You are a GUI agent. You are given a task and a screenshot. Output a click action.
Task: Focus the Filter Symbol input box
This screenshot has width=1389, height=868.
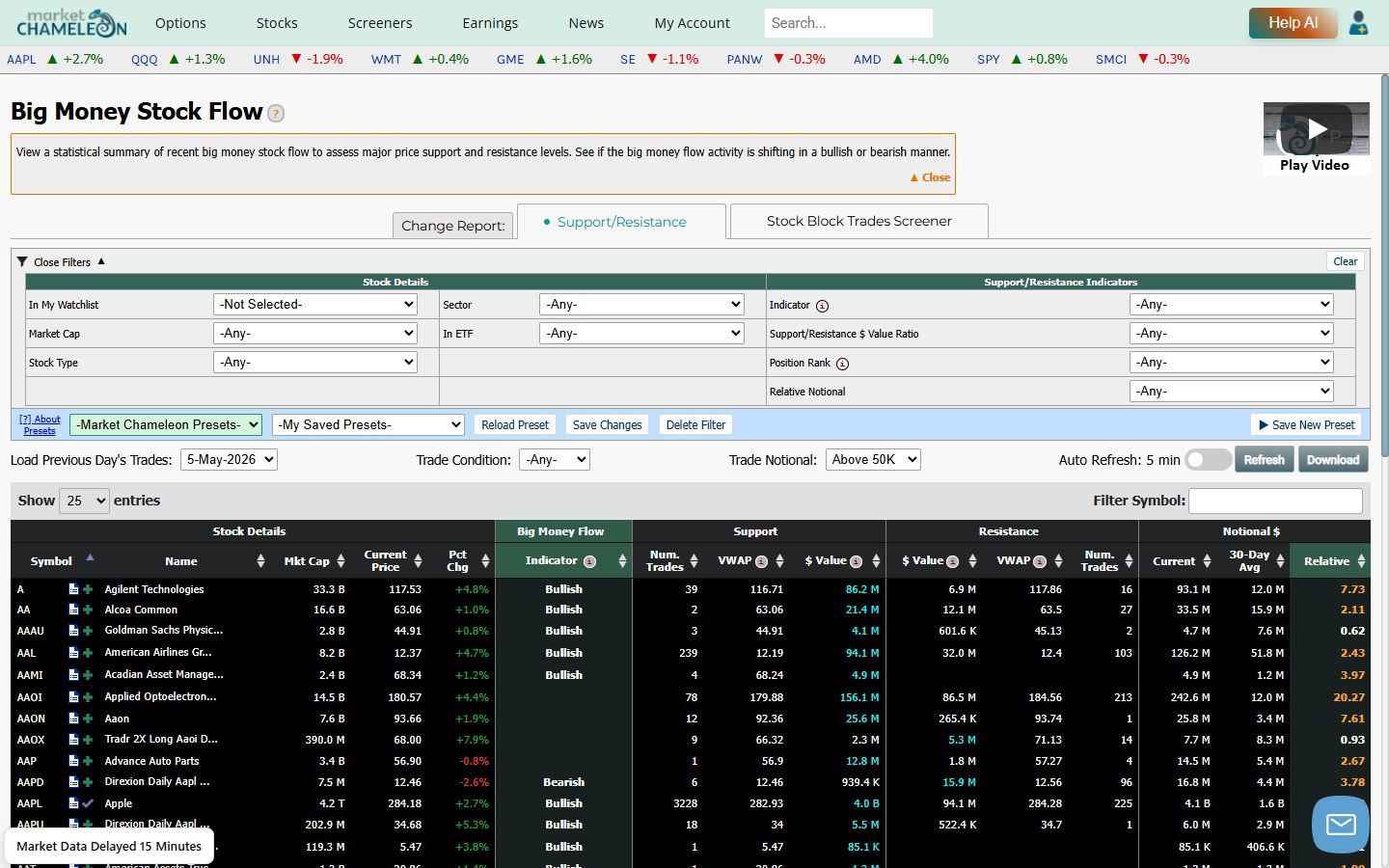tap(1275, 501)
